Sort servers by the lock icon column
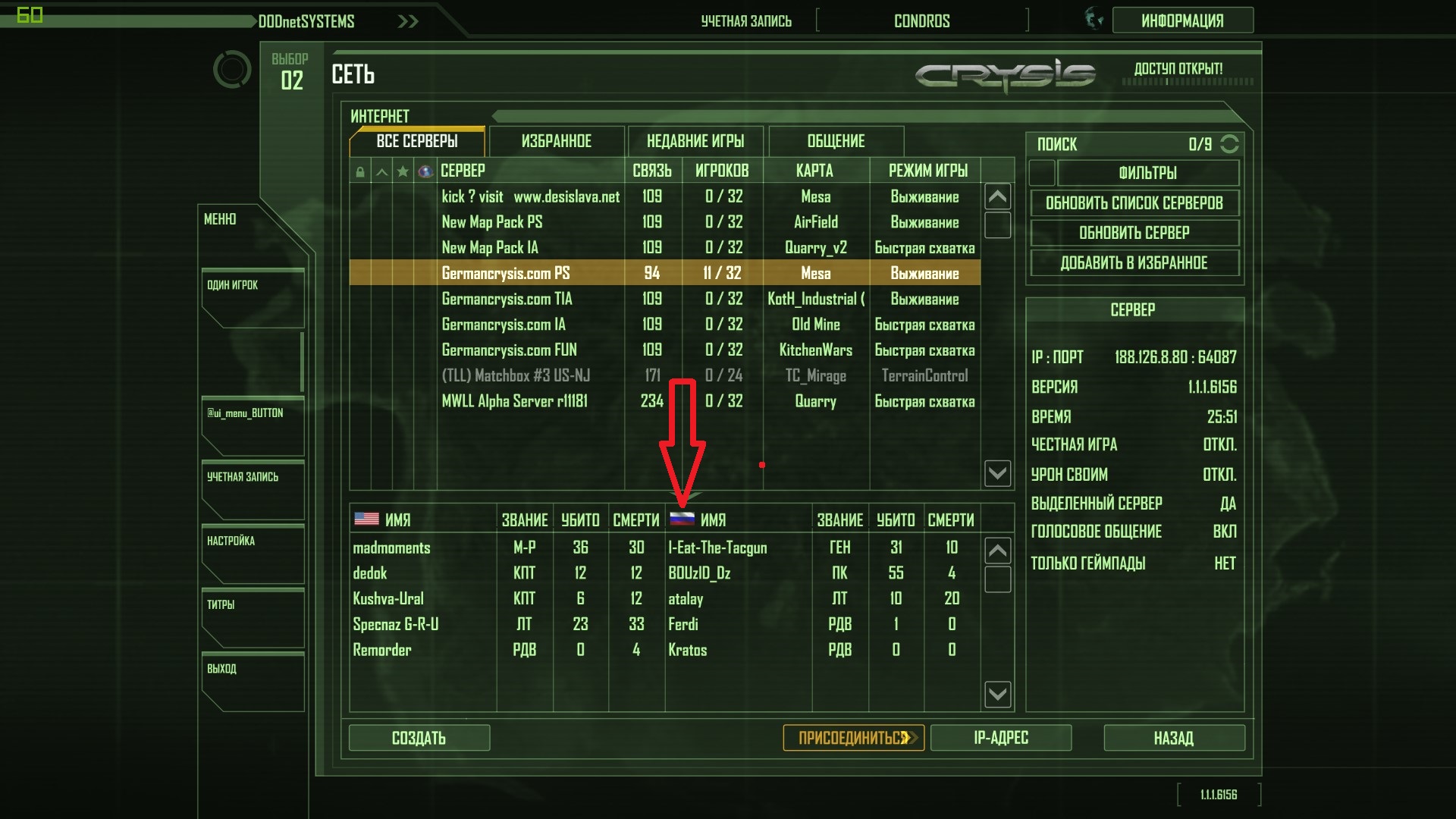Screen dimensions: 1456x819 tap(359, 171)
